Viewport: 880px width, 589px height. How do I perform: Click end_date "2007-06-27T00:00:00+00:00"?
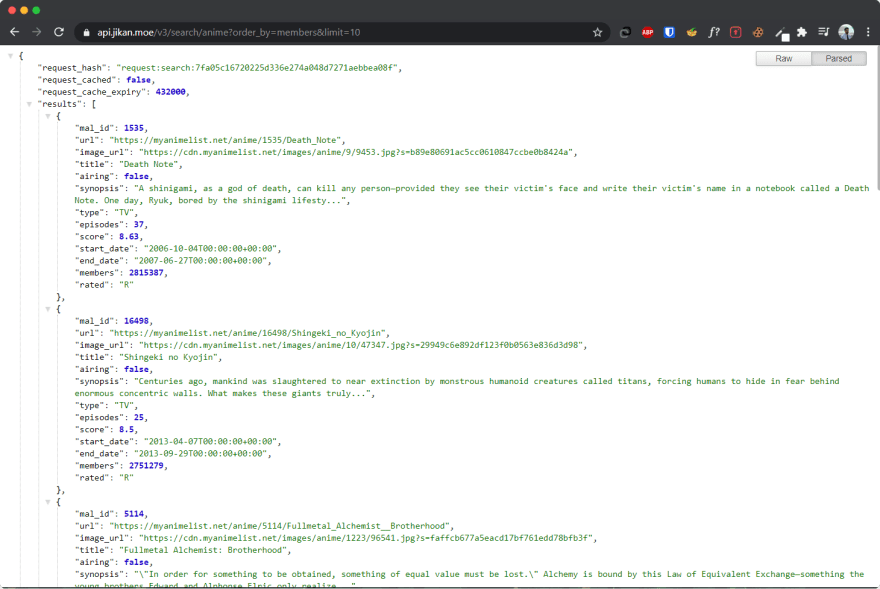(201, 261)
